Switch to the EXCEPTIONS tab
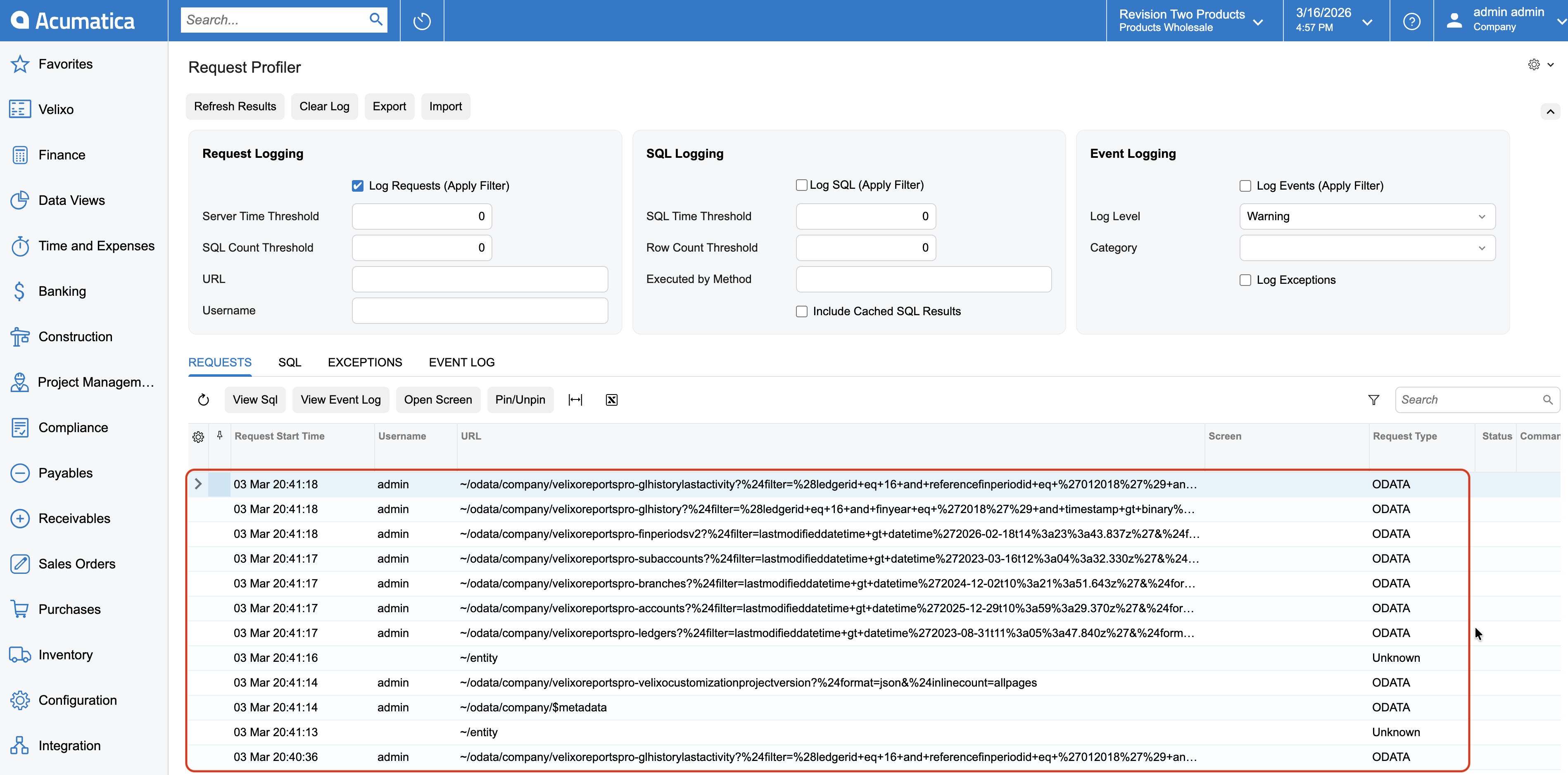This screenshot has height=775, width=1568. point(365,363)
